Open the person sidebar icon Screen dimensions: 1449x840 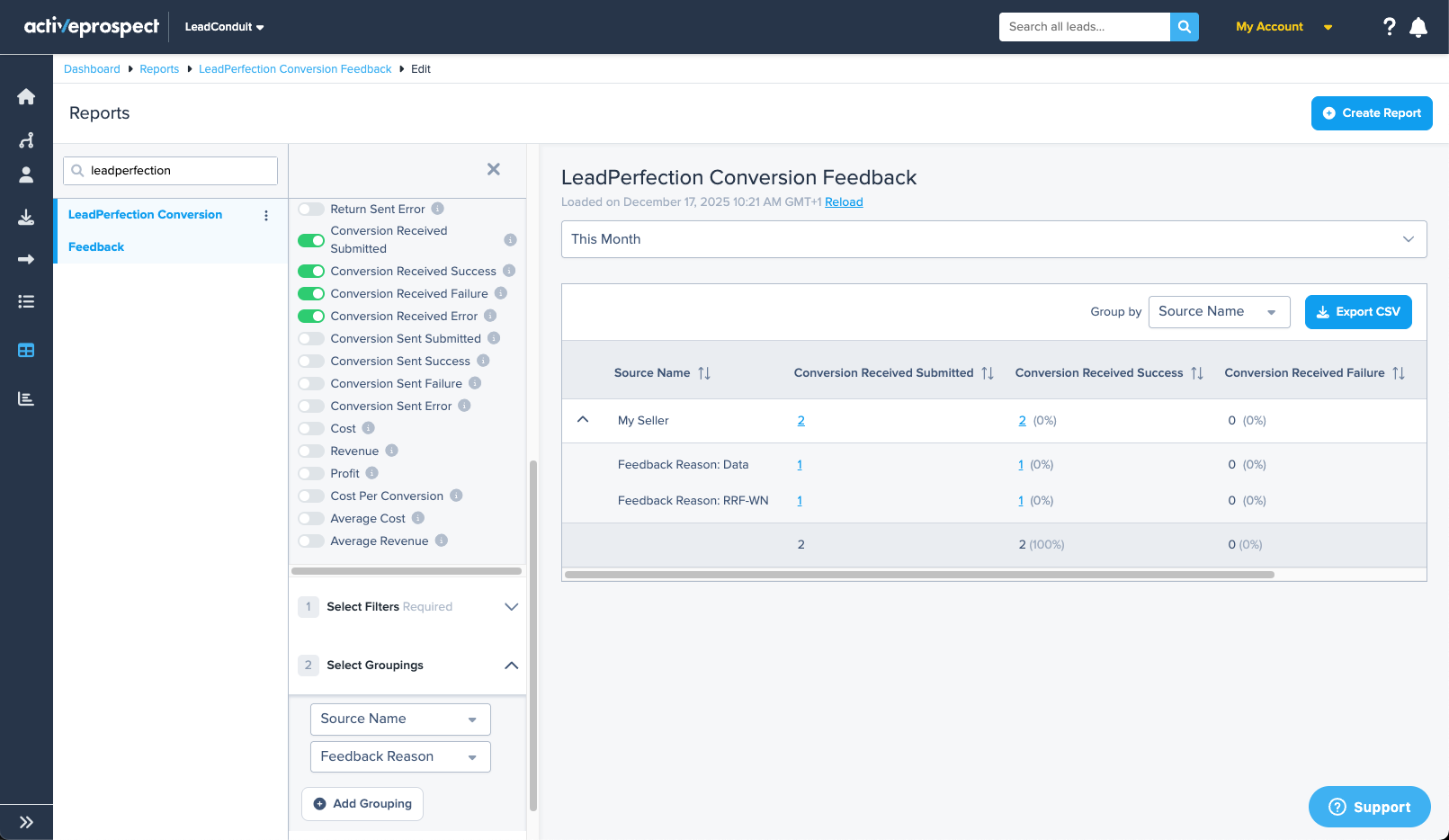pos(26,174)
